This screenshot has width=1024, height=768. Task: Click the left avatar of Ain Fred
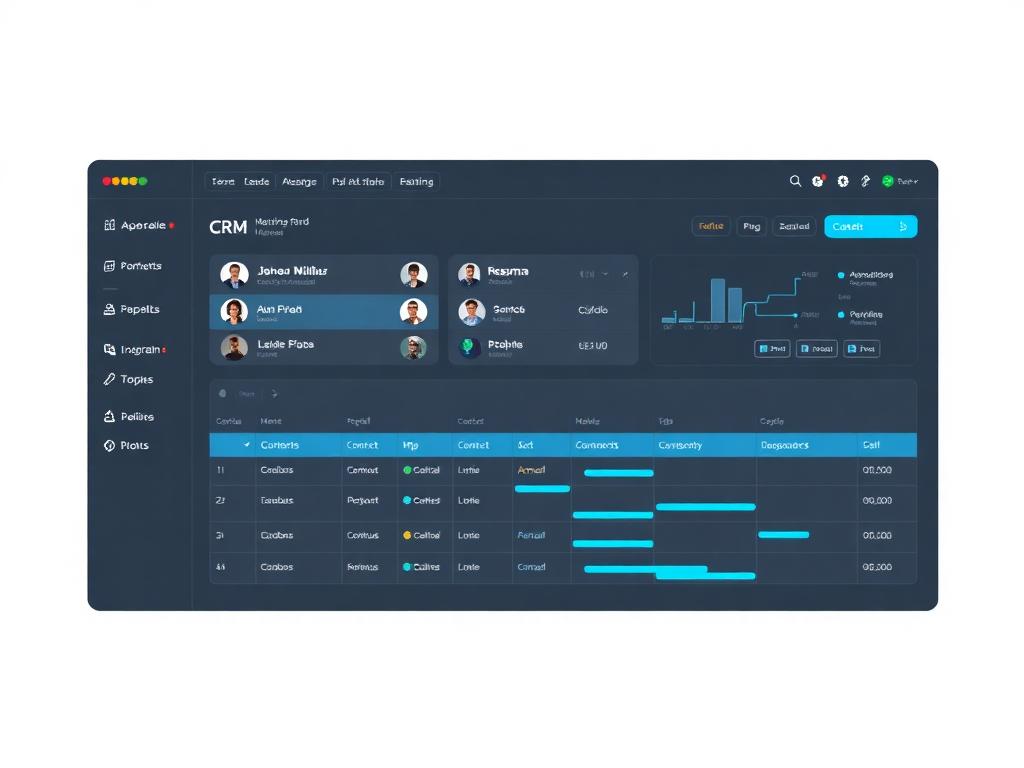point(234,312)
